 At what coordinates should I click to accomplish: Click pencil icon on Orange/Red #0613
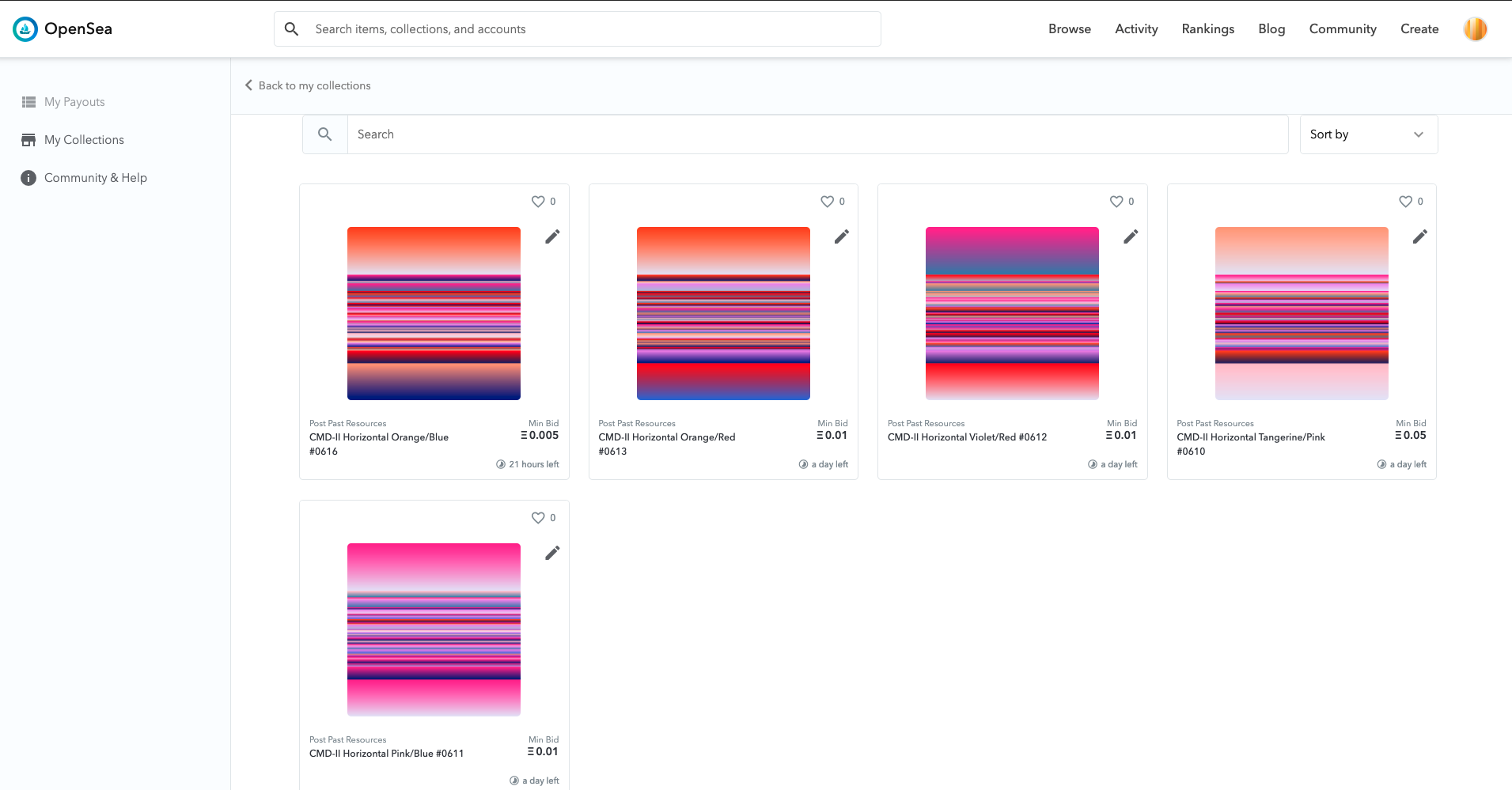tap(842, 236)
